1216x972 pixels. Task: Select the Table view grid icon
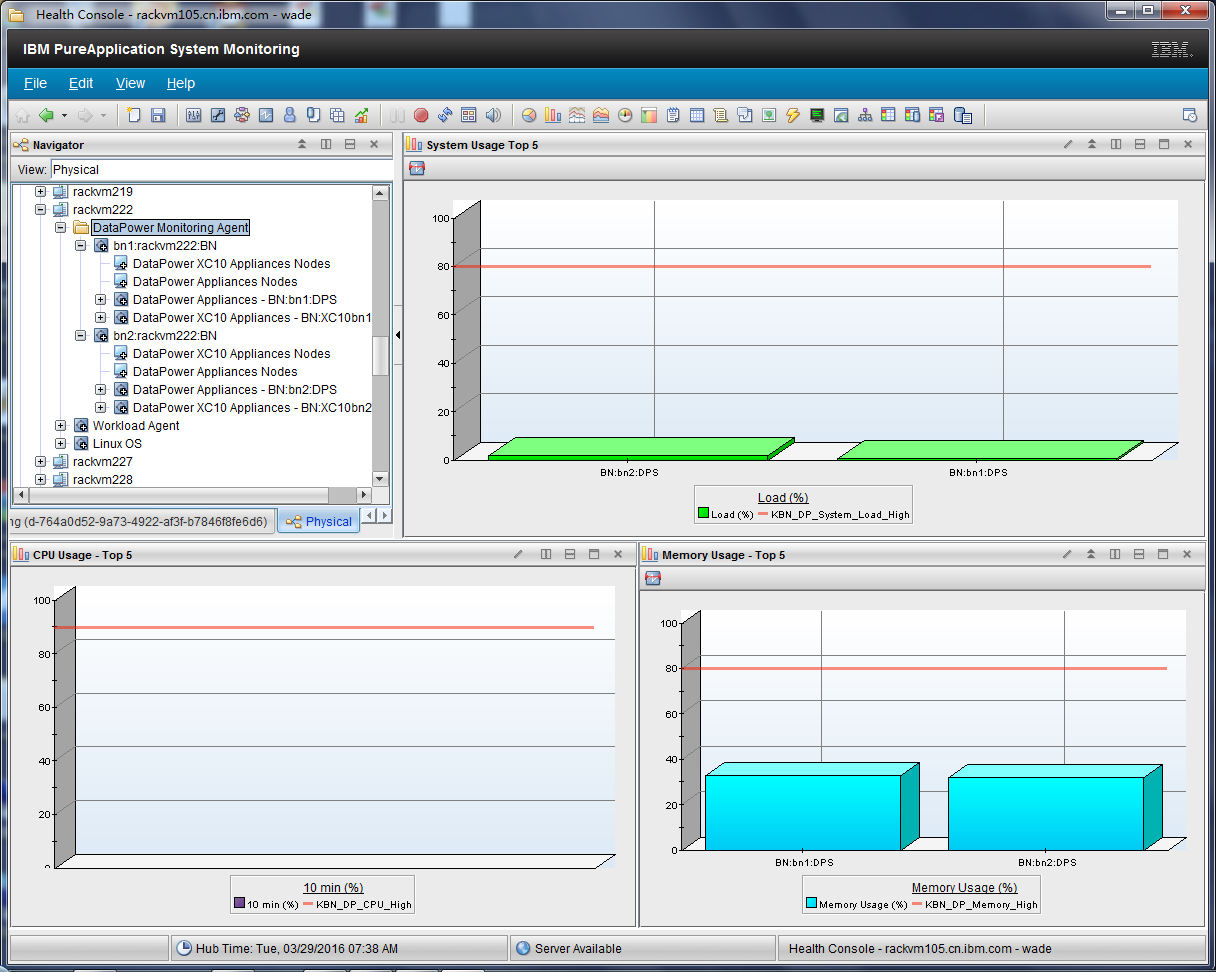[697, 115]
